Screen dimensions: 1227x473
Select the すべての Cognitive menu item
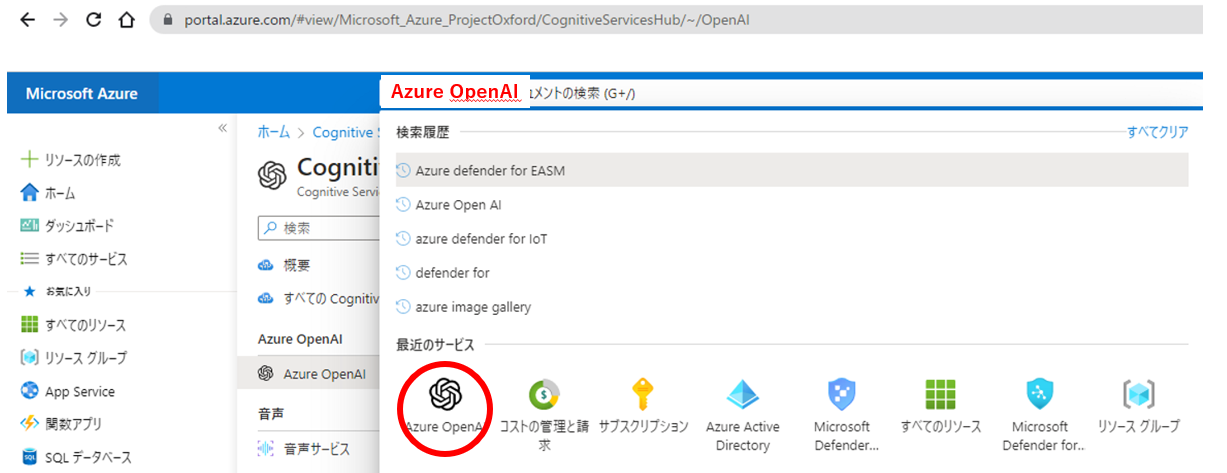[318, 298]
